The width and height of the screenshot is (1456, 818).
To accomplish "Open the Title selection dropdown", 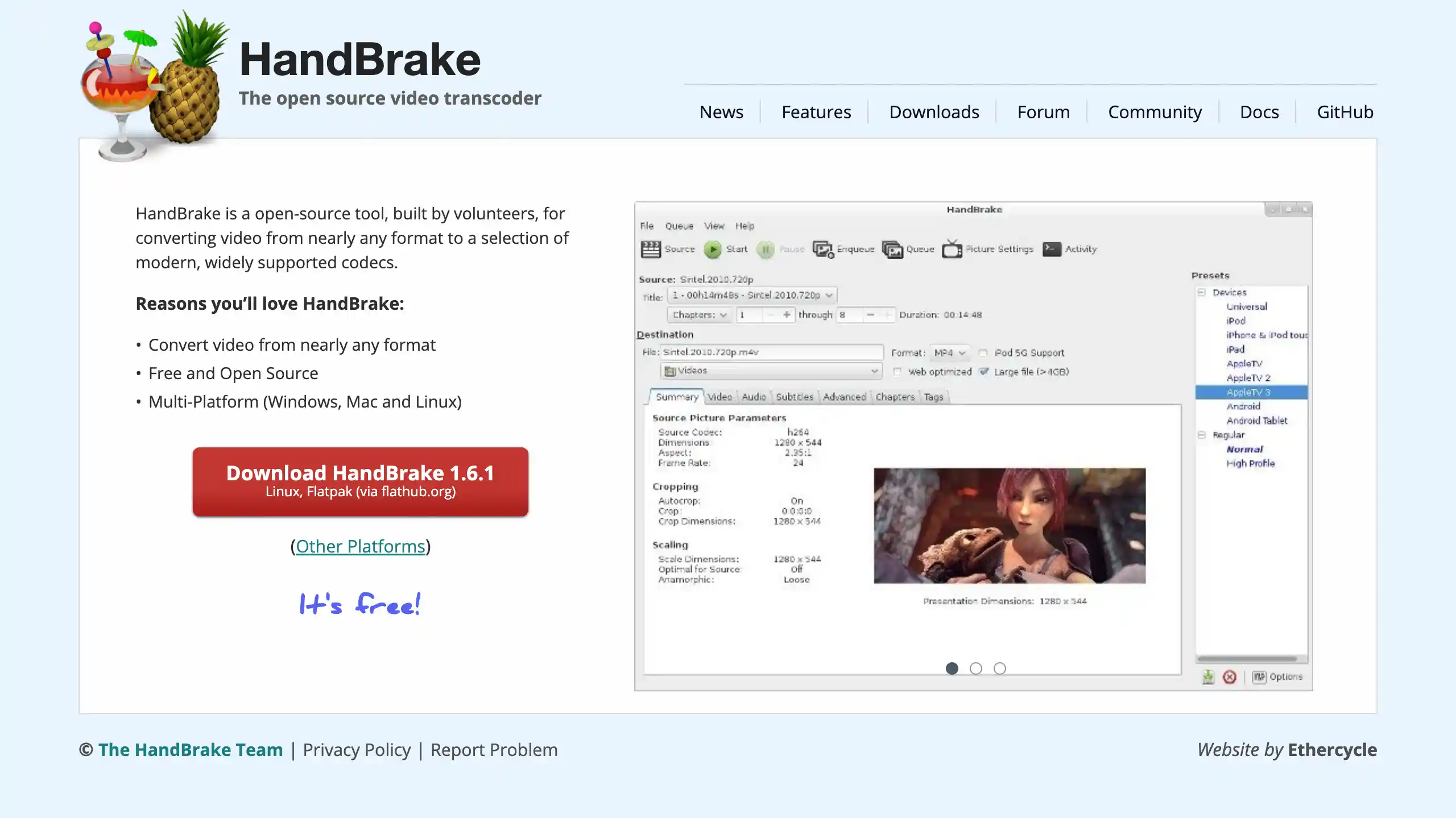I will tap(751, 295).
